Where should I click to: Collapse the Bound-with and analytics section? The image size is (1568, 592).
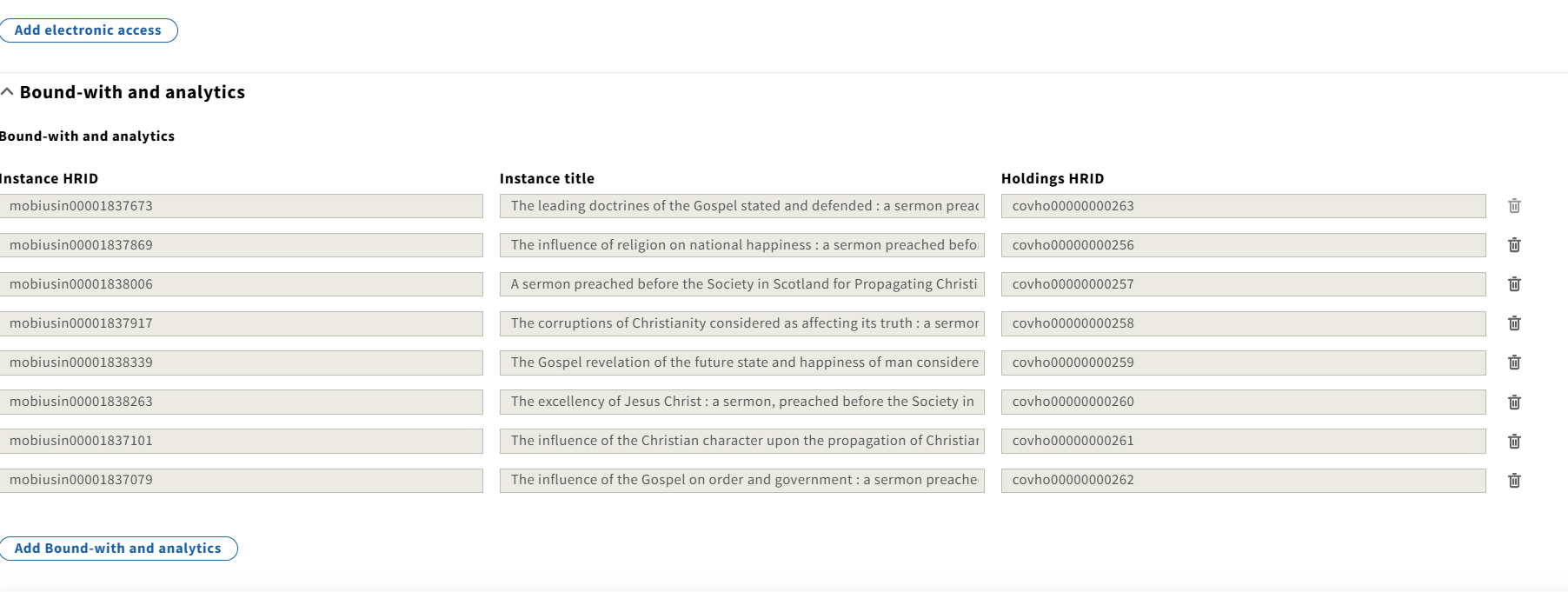tap(123, 92)
